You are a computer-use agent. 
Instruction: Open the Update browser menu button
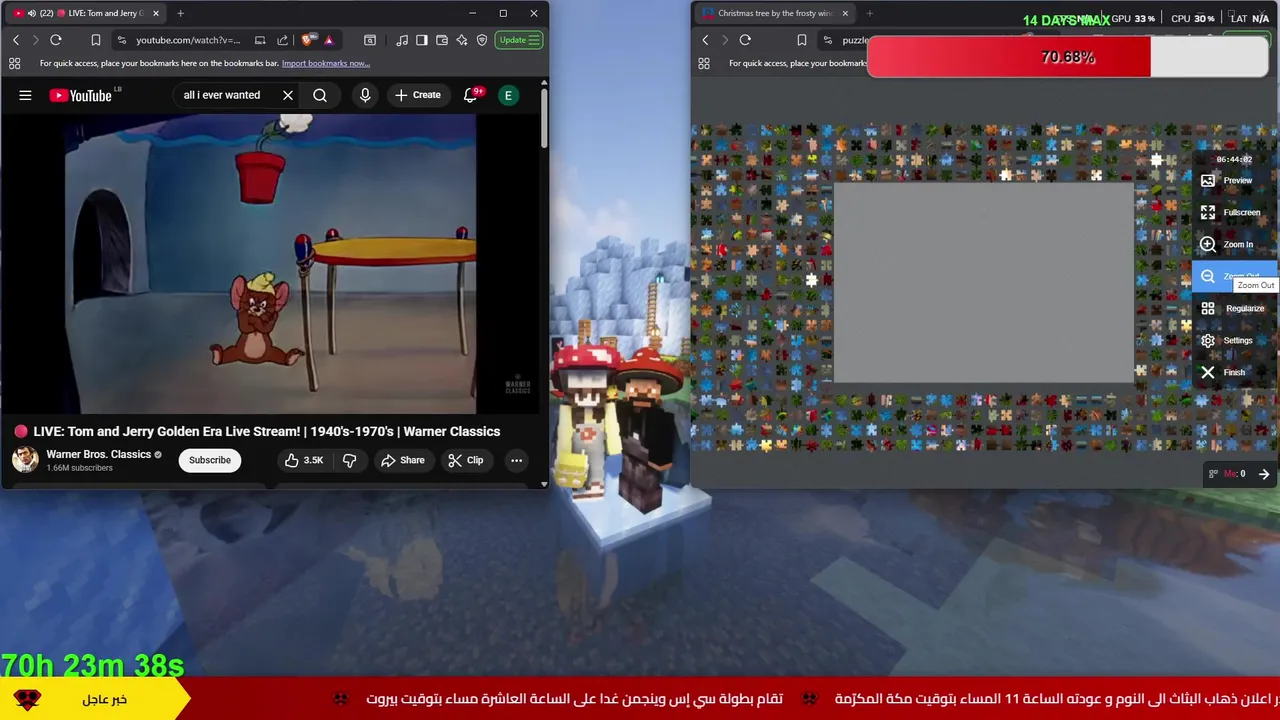(520, 40)
